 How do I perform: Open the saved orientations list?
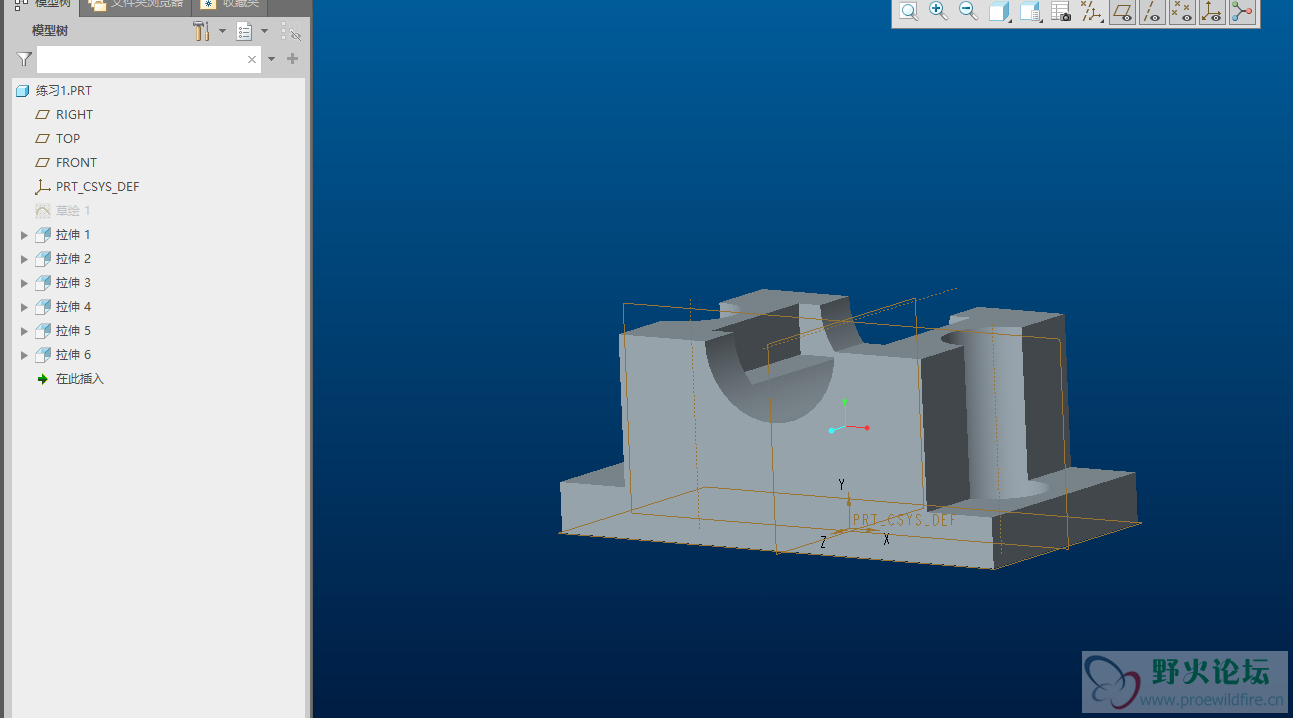tap(1030, 12)
